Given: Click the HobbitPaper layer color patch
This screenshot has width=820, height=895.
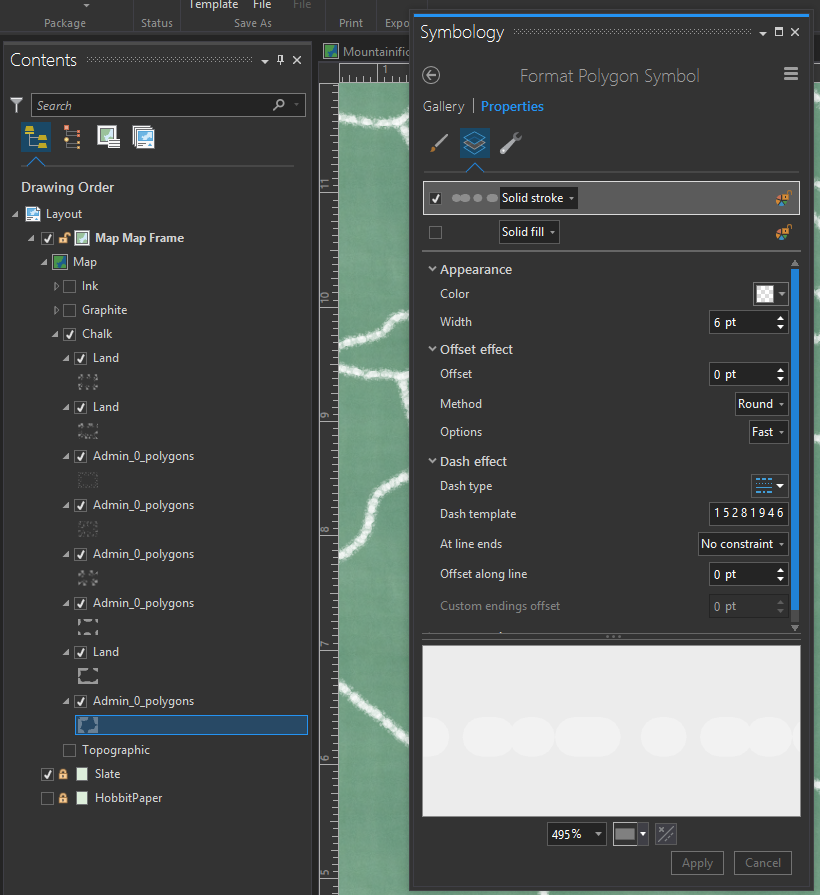Looking at the screenshot, I should coord(82,798).
